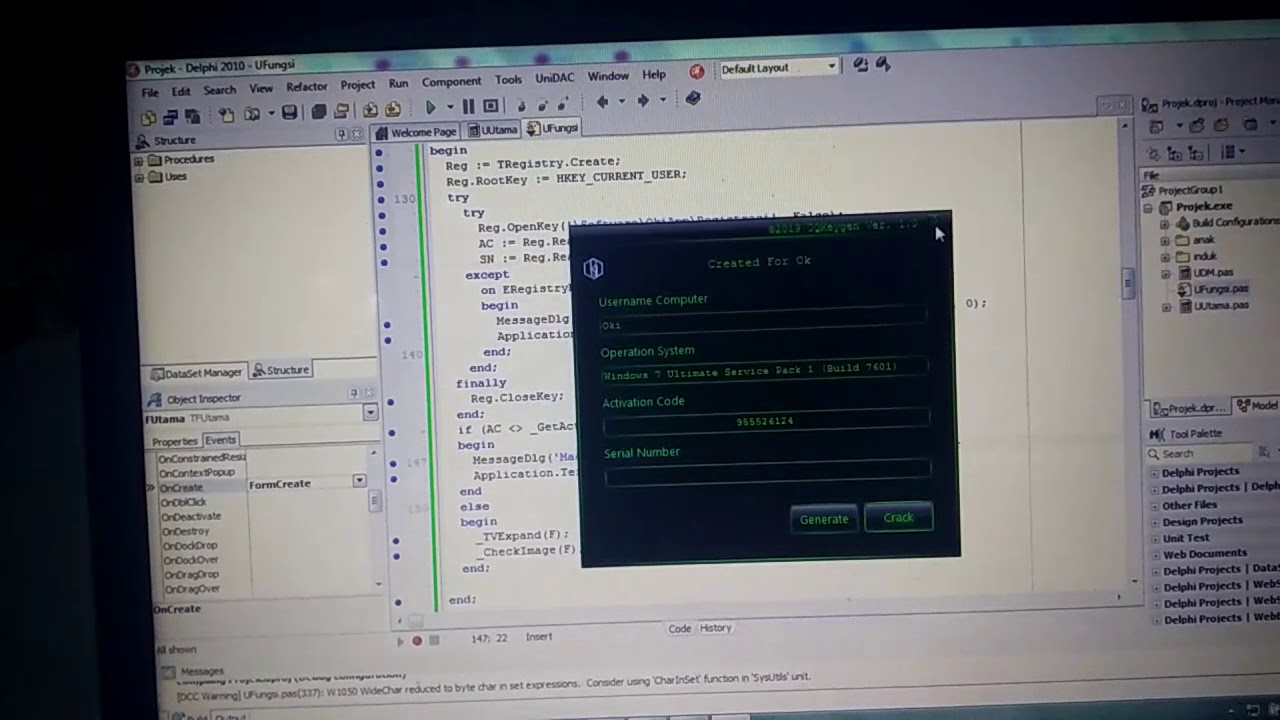Click the first Project Manager toolbar icon
The height and width of the screenshot is (720, 1280).
click(x=1157, y=126)
